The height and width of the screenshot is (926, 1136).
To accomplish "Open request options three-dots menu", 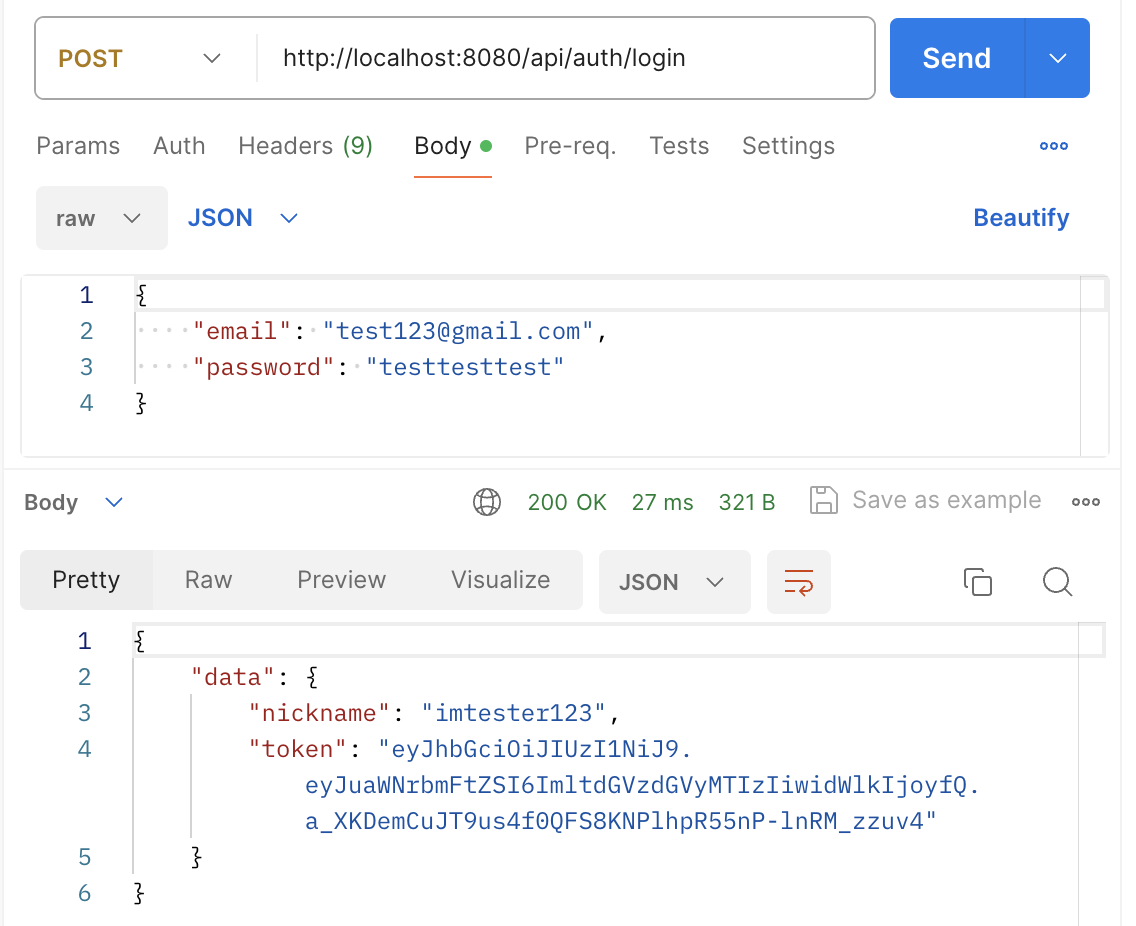I will [1054, 147].
